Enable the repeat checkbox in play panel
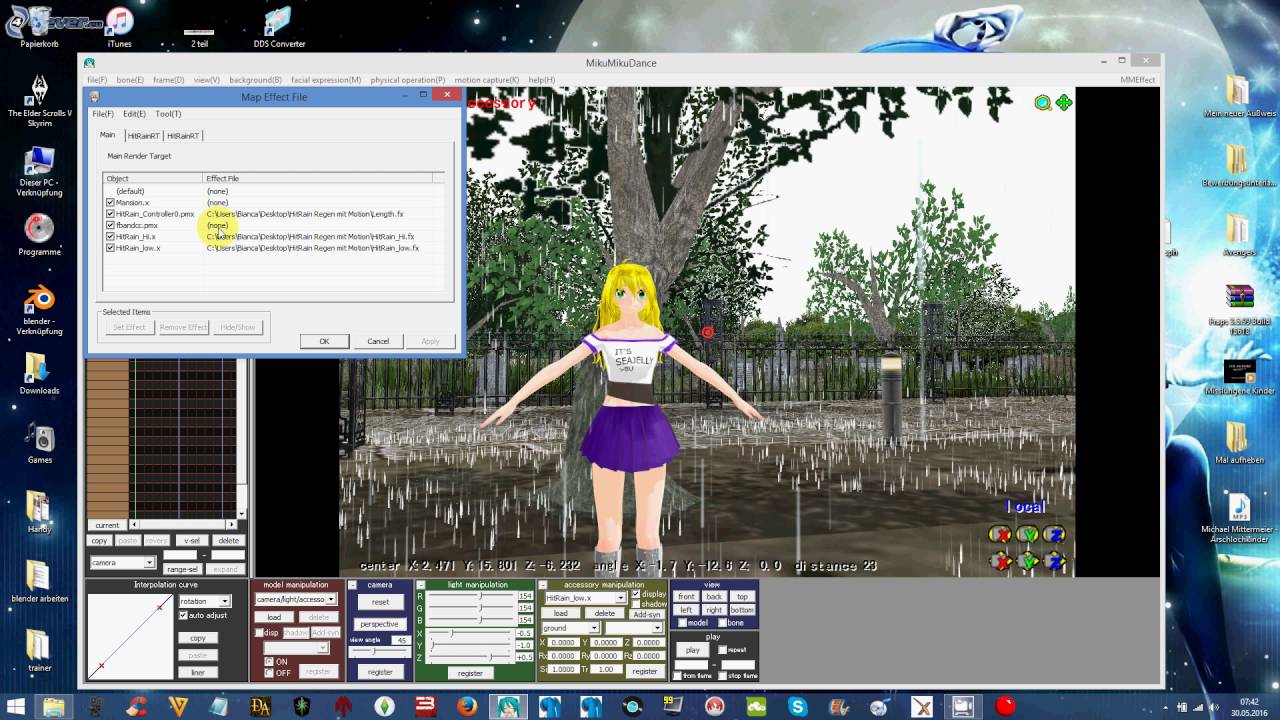 point(721,649)
